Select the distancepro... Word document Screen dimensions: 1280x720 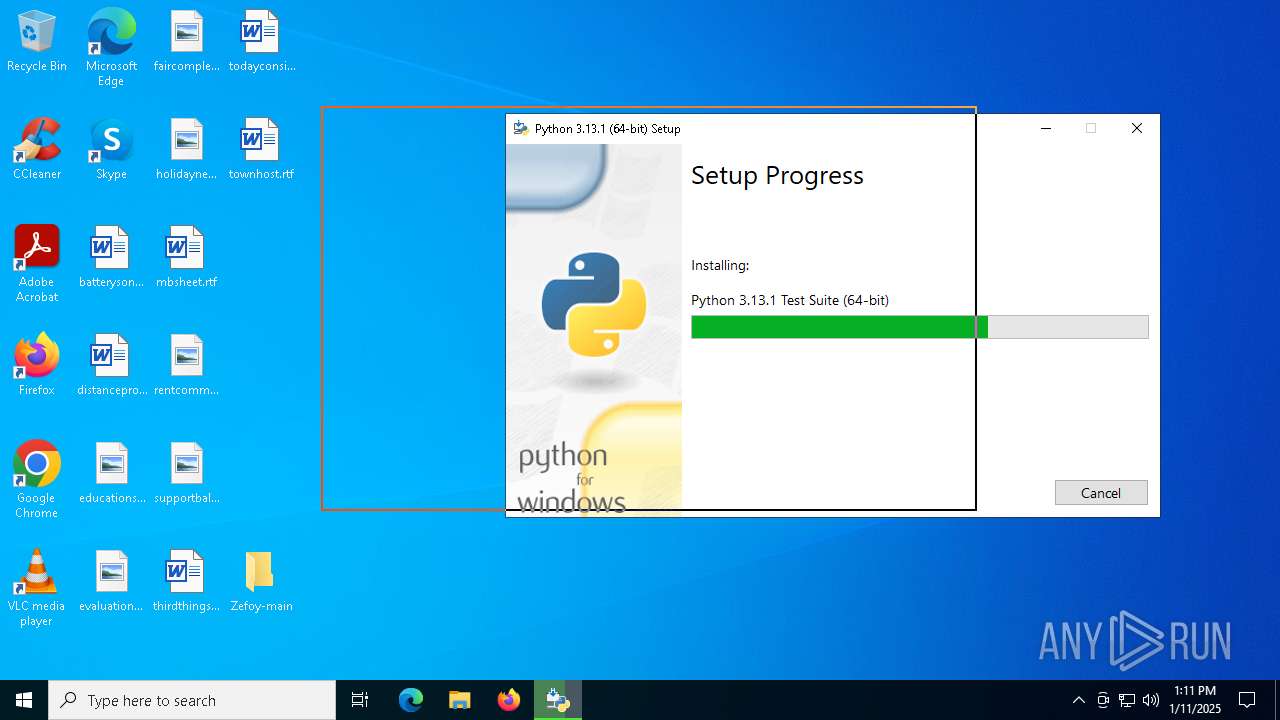point(111,366)
